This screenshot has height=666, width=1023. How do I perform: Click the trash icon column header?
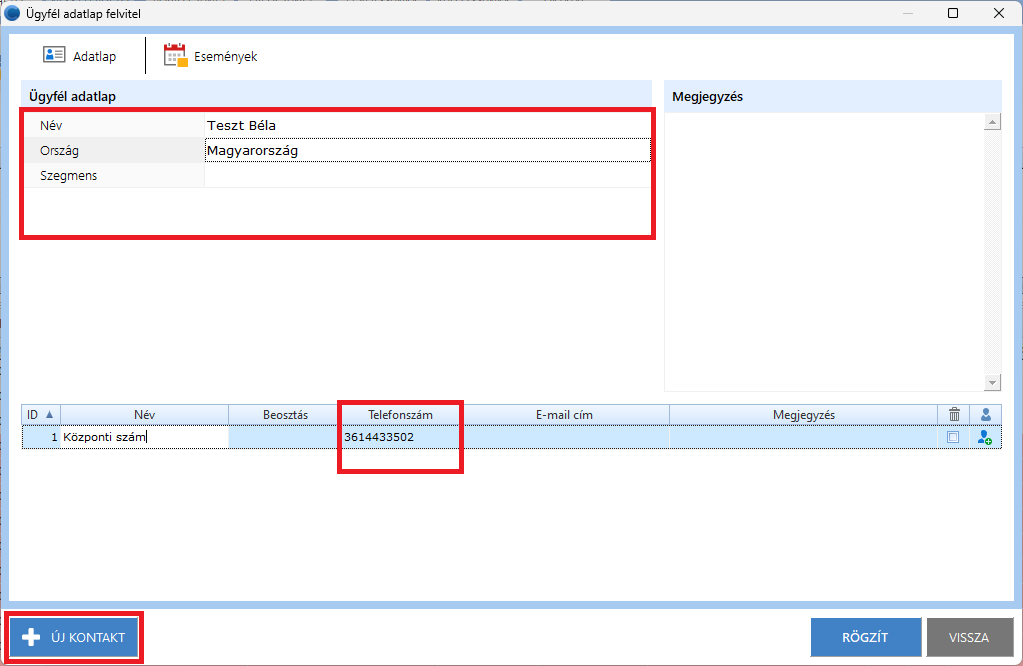(953, 414)
